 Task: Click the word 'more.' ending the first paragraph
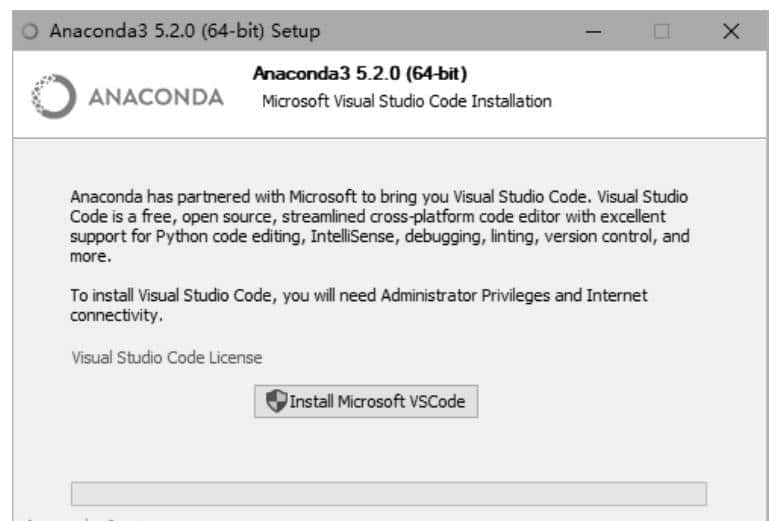90,257
